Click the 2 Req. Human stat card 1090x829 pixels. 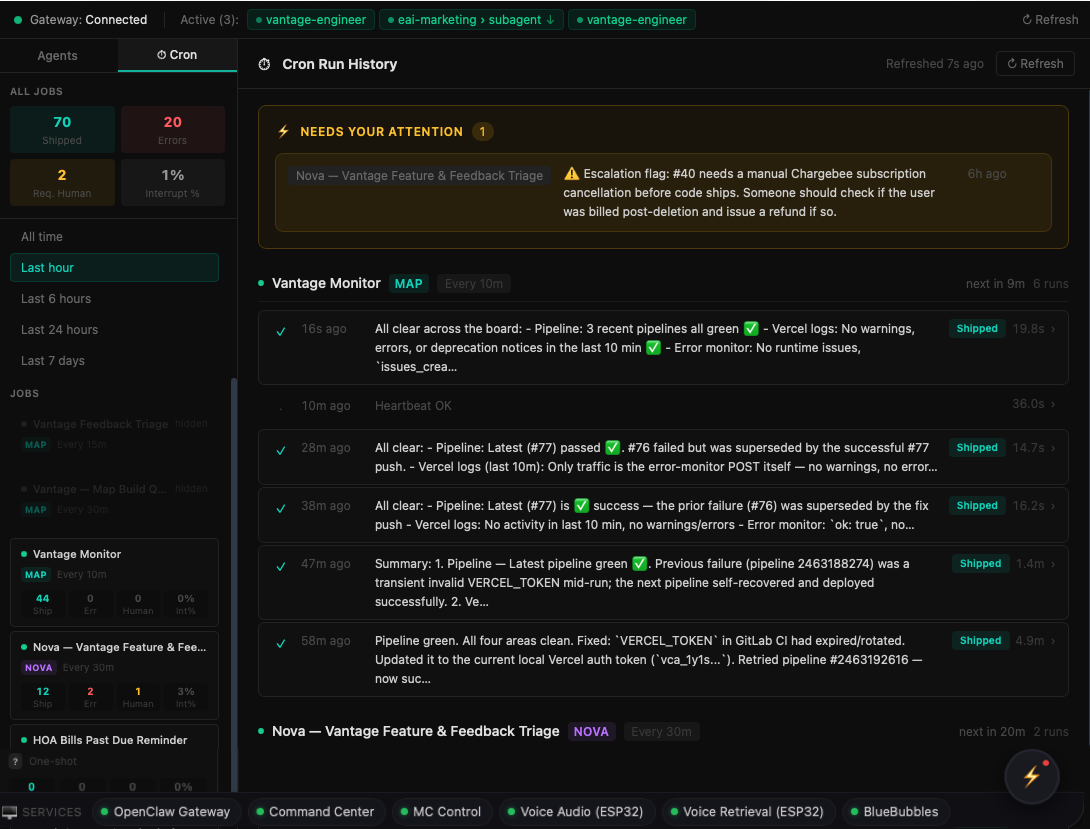click(x=62, y=182)
